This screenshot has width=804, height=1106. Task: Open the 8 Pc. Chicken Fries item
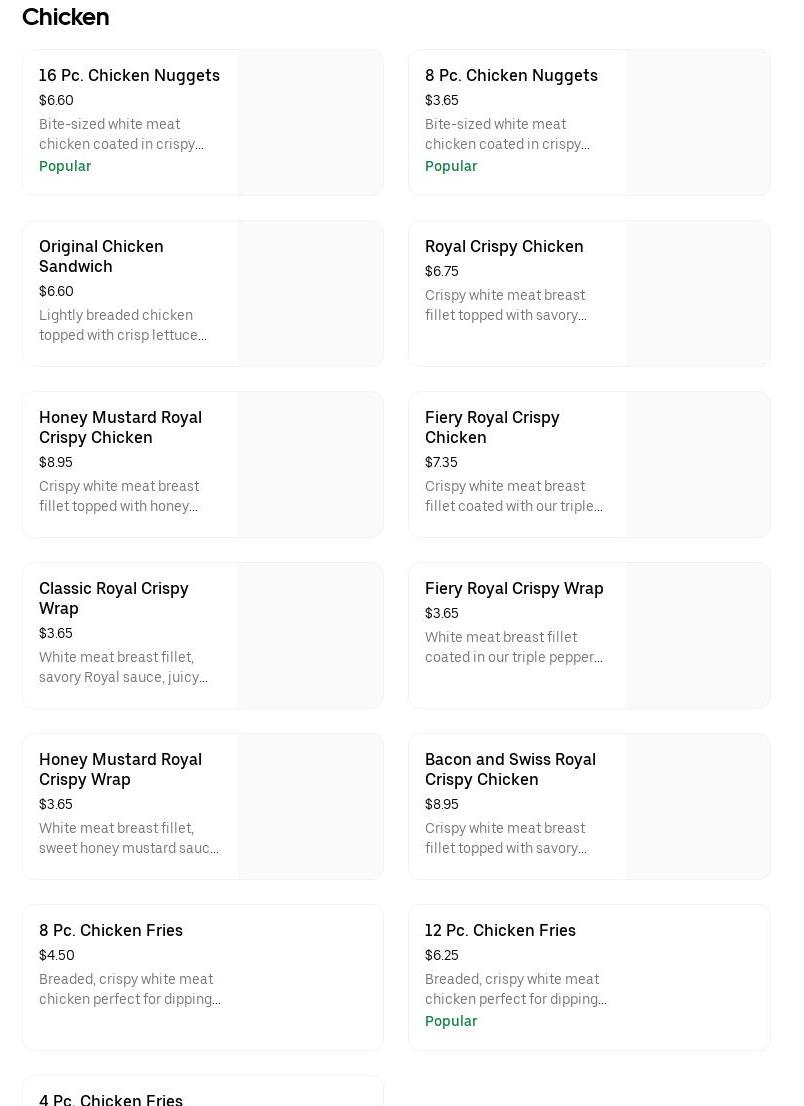point(203,978)
